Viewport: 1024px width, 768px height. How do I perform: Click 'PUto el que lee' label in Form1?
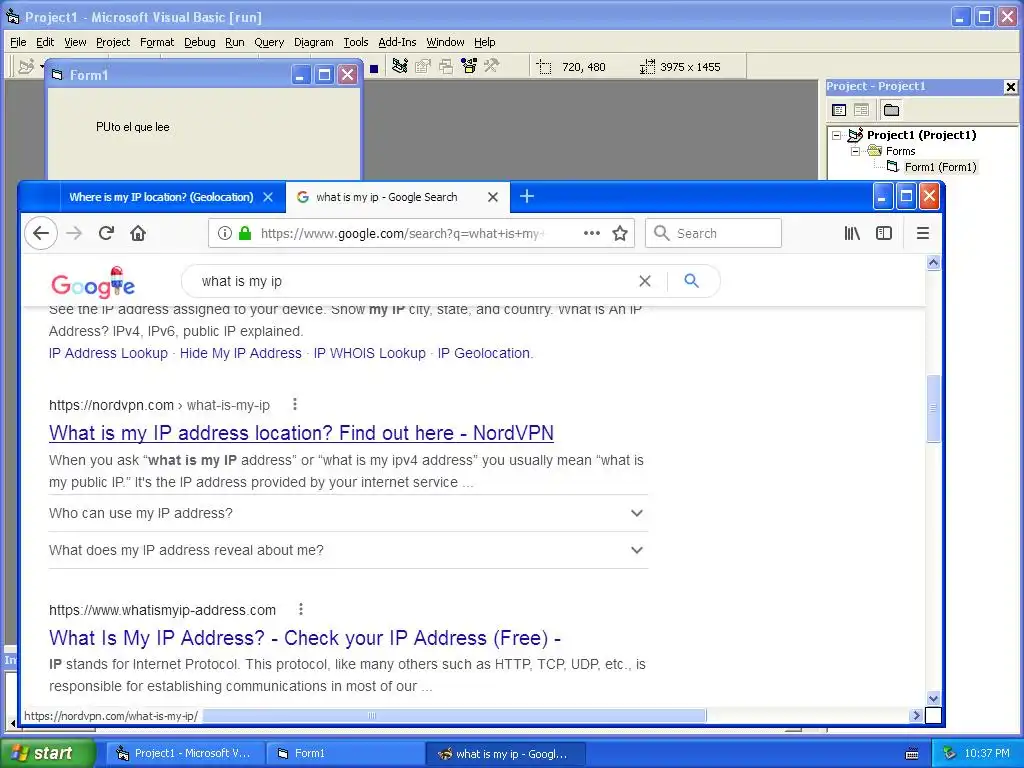(133, 127)
